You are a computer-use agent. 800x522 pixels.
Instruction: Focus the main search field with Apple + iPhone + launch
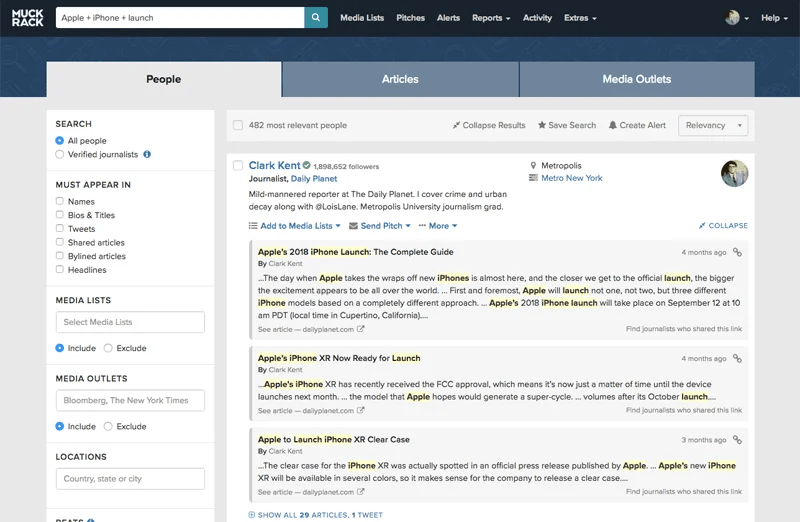(x=180, y=18)
